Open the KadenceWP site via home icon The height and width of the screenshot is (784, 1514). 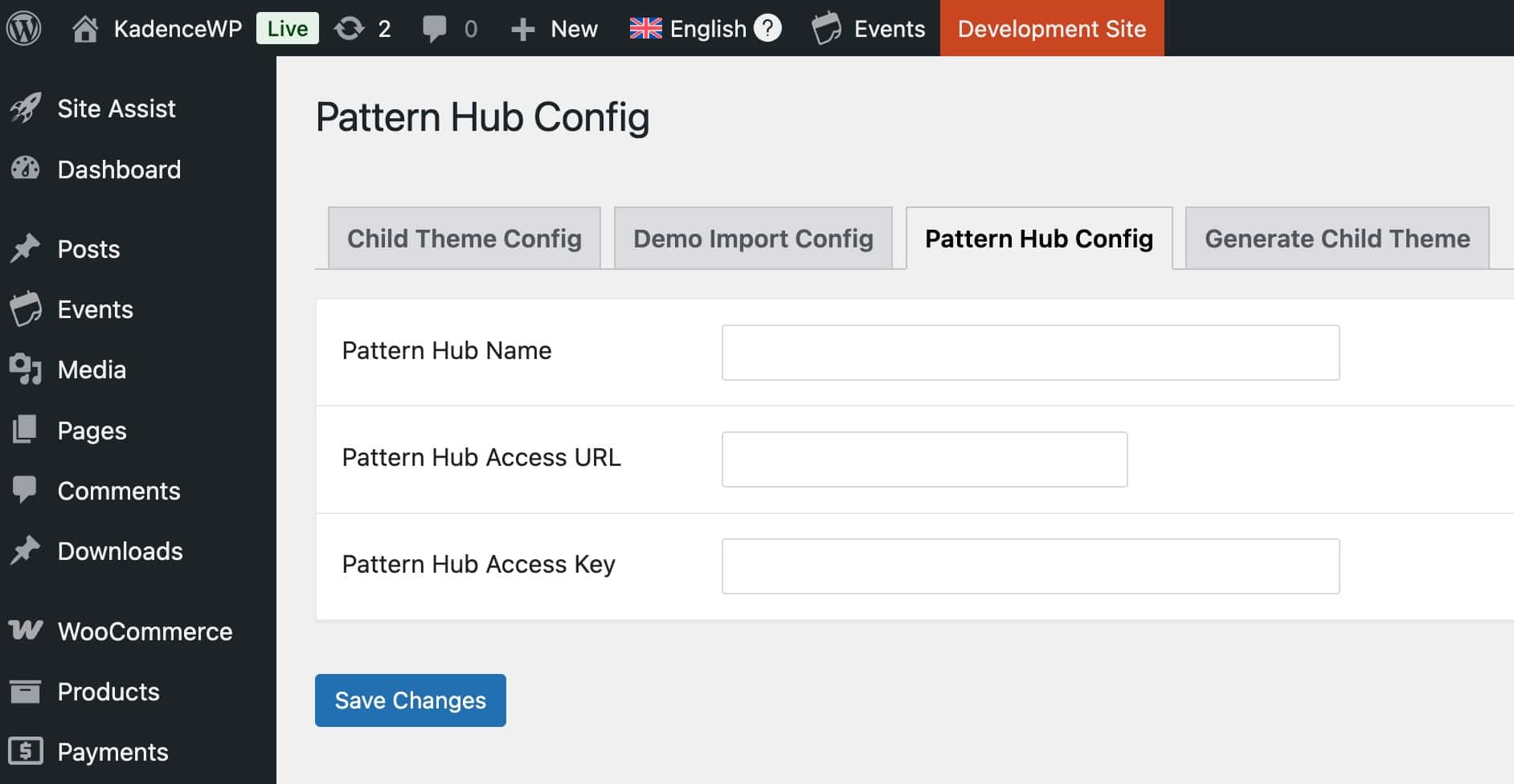pyautogui.click(x=85, y=28)
